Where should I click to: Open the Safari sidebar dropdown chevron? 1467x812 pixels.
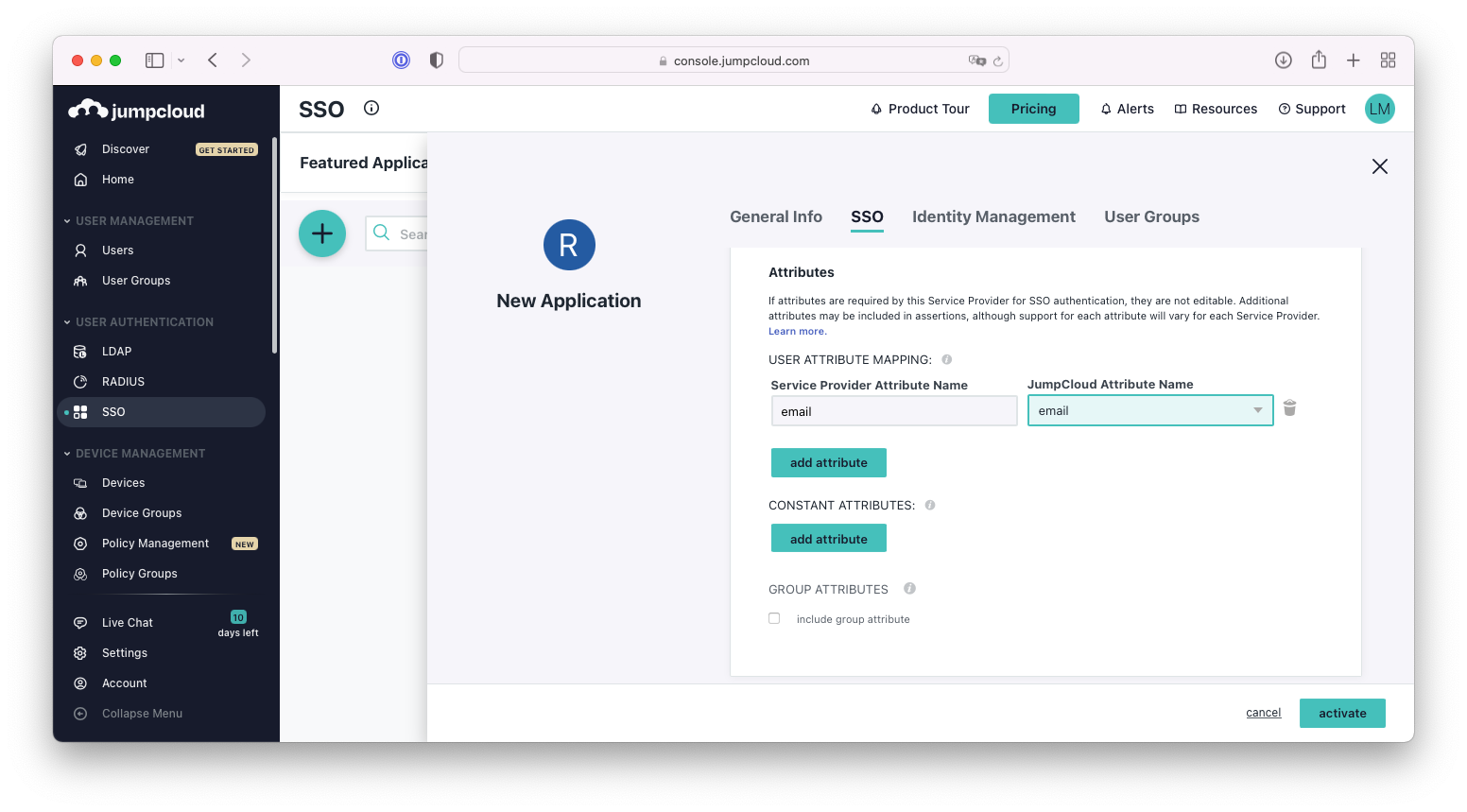pyautogui.click(x=181, y=60)
